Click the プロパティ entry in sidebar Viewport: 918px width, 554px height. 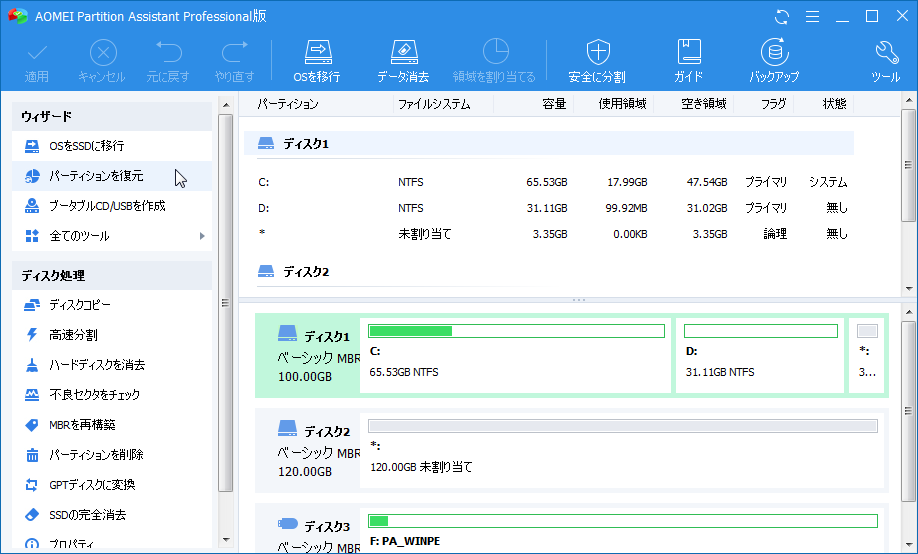(112, 542)
